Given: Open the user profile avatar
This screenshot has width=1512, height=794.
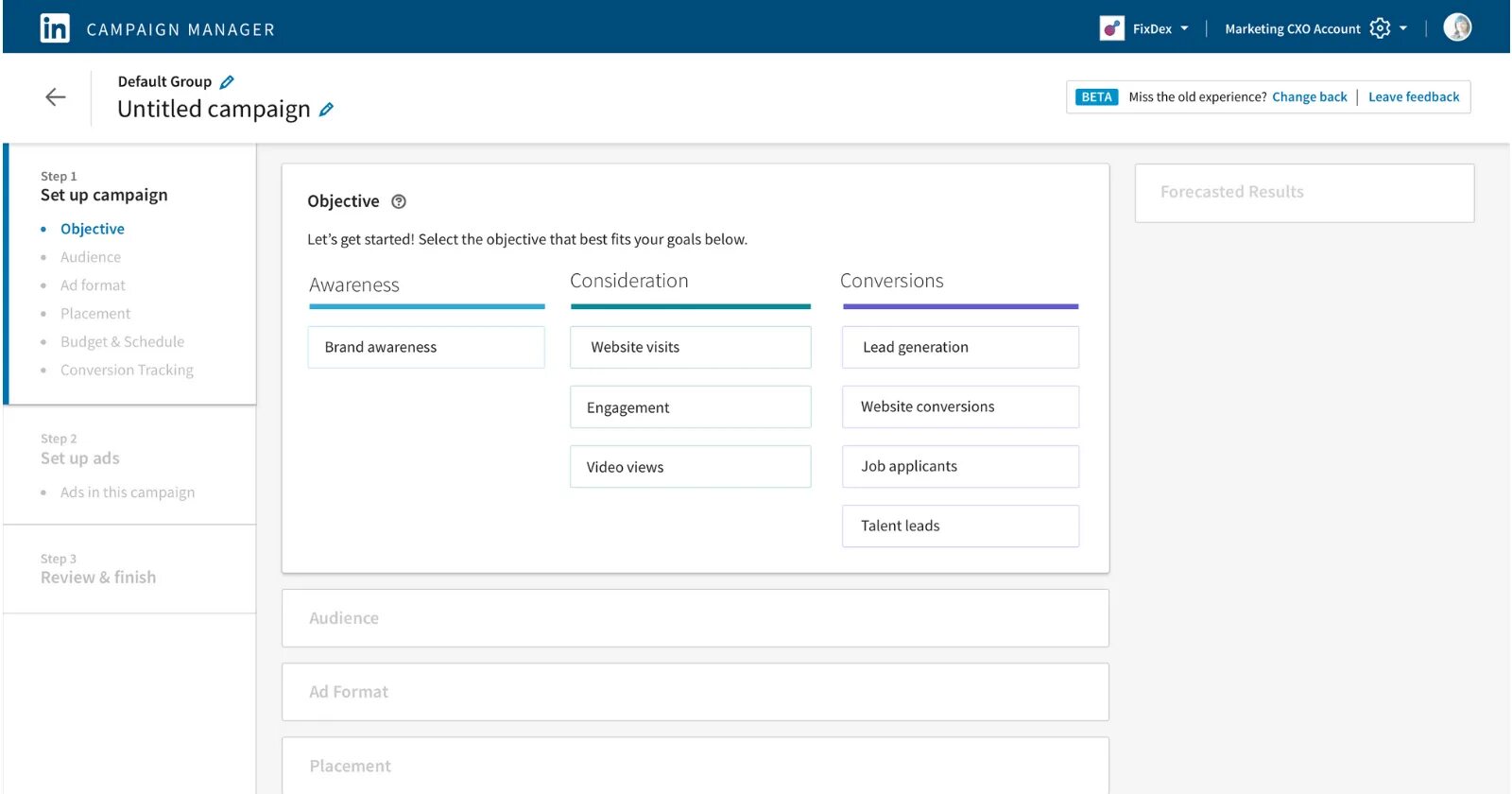Looking at the screenshot, I should coord(1457,27).
